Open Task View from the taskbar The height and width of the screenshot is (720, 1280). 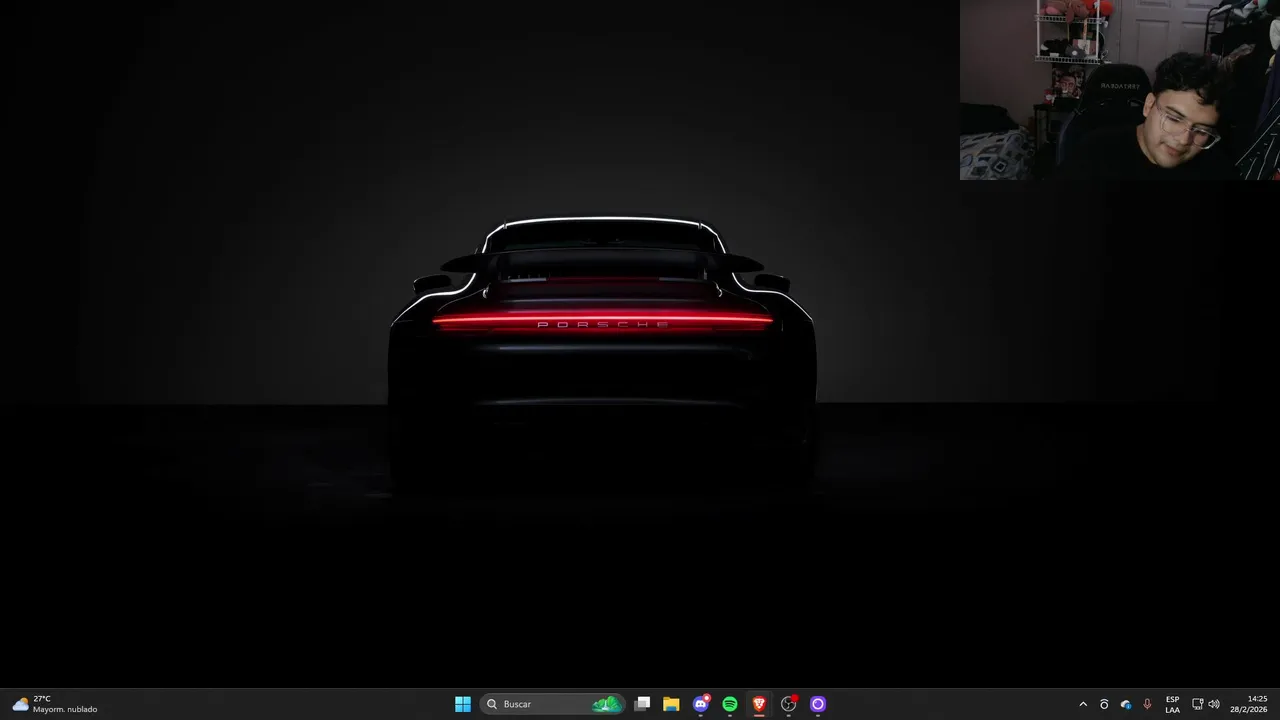(642, 704)
